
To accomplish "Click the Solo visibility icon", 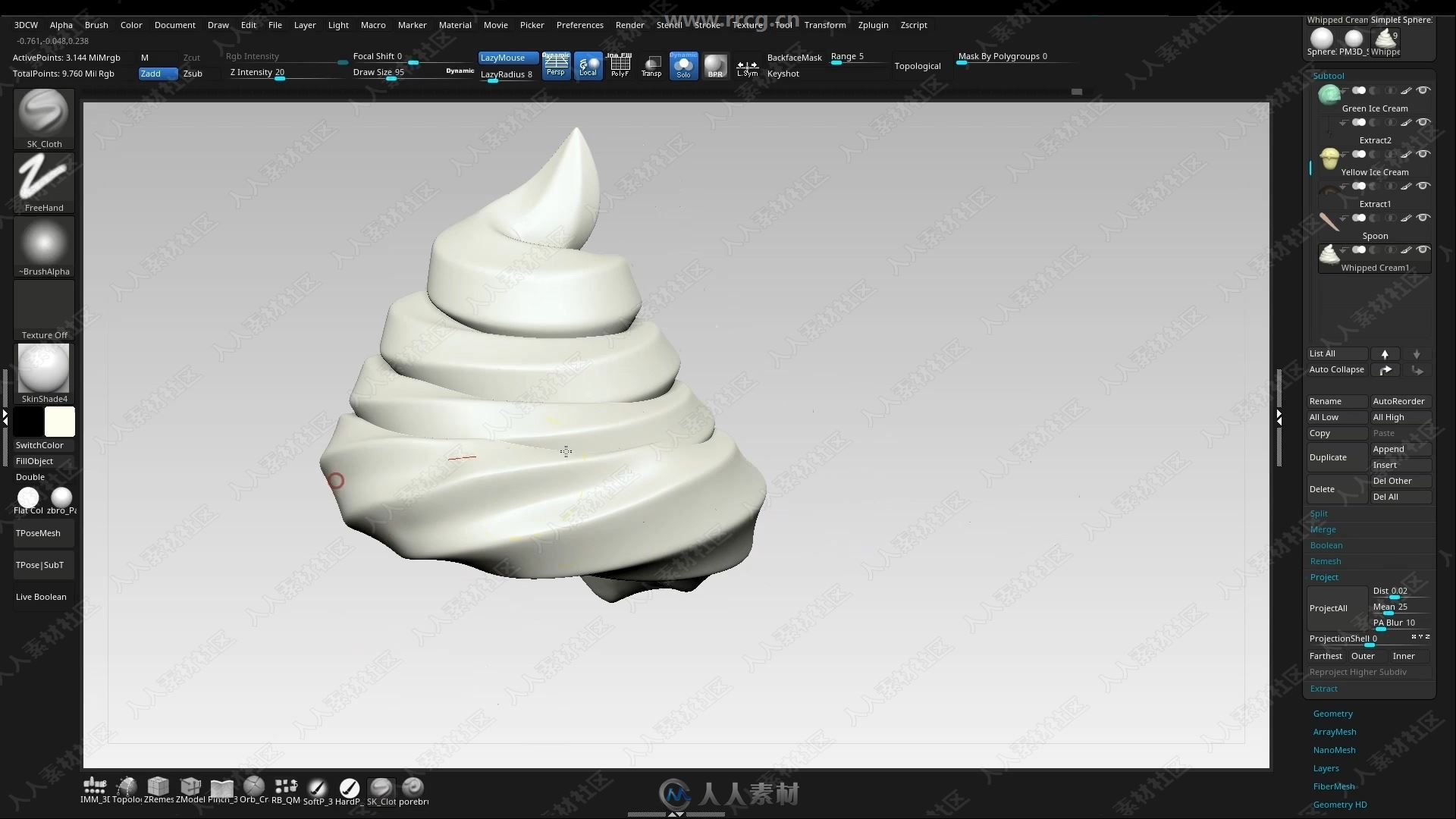I will 684,65.
